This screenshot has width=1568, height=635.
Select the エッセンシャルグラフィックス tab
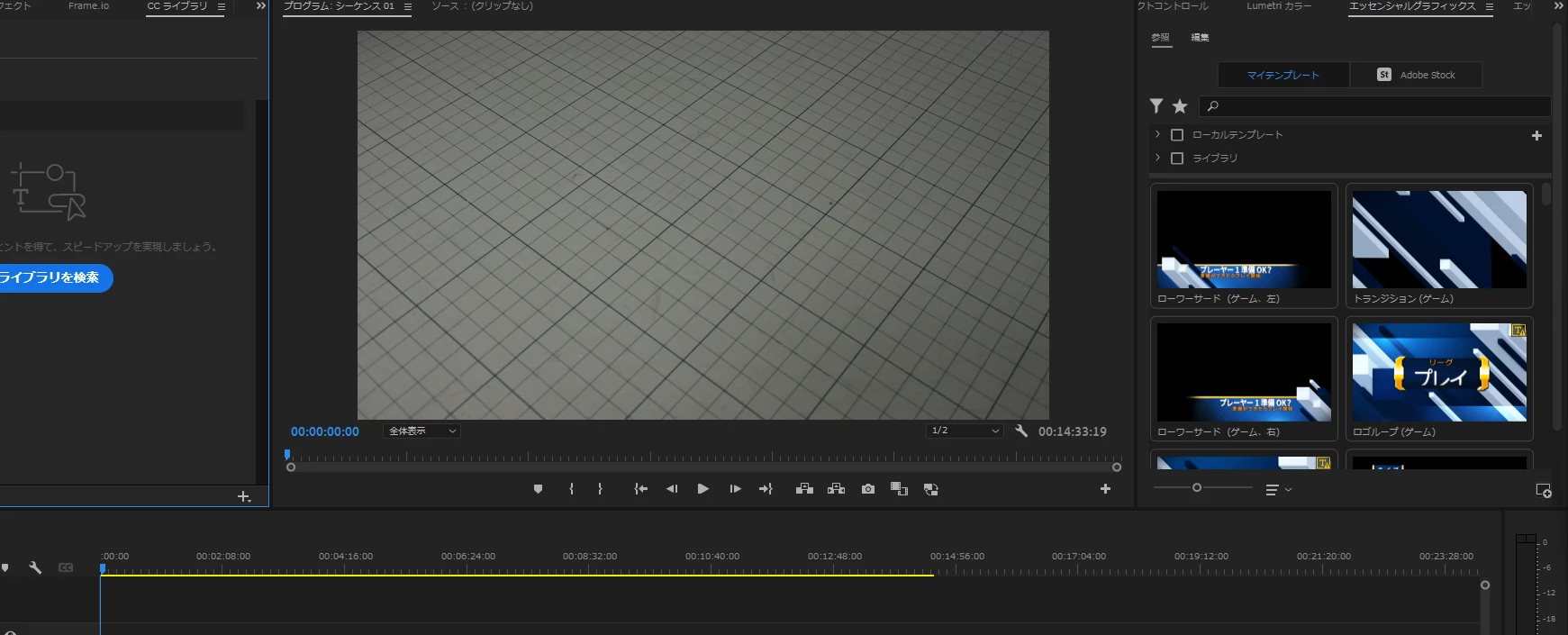[1412, 6]
